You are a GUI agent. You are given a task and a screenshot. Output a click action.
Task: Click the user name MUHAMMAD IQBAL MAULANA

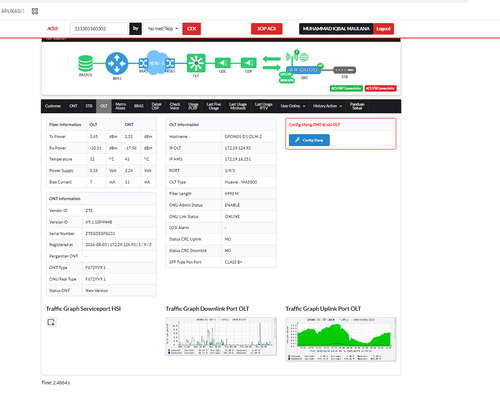(336, 29)
